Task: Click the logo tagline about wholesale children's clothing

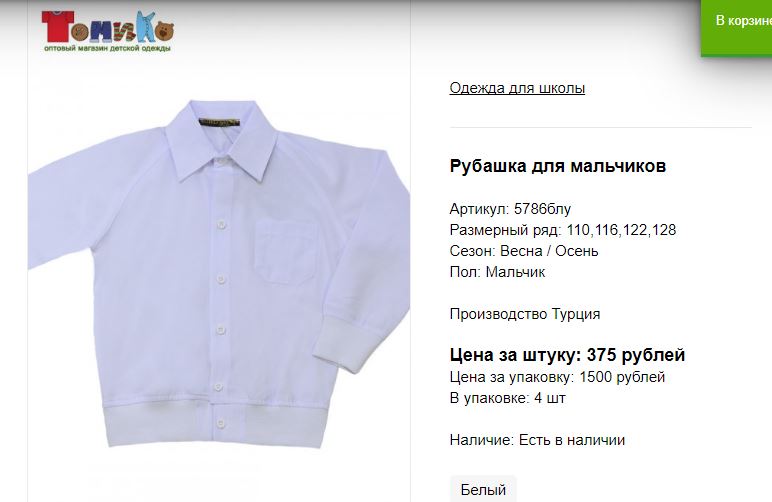Action: [x=107, y=48]
